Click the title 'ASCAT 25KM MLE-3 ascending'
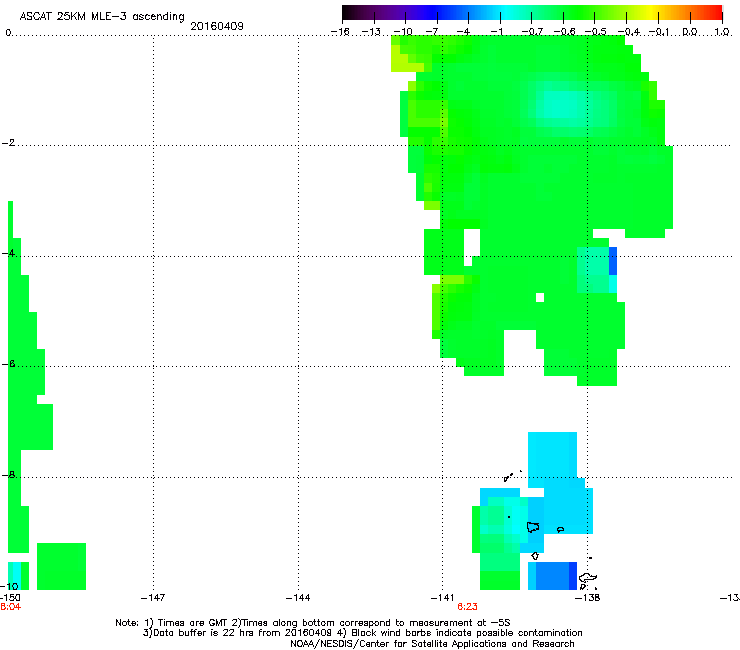Image resolution: width=740 pixels, height=650 pixels. click(102, 17)
